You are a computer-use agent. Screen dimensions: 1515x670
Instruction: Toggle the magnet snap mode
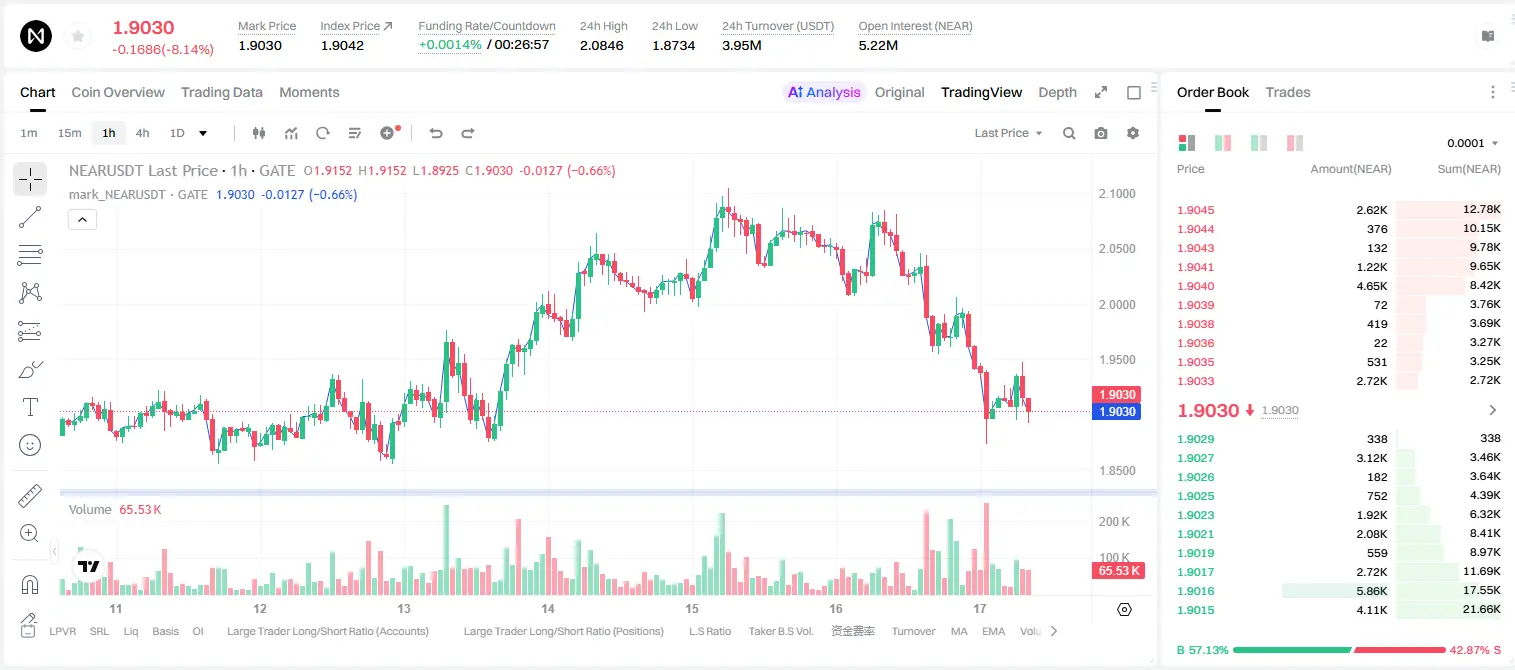click(x=30, y=584)
